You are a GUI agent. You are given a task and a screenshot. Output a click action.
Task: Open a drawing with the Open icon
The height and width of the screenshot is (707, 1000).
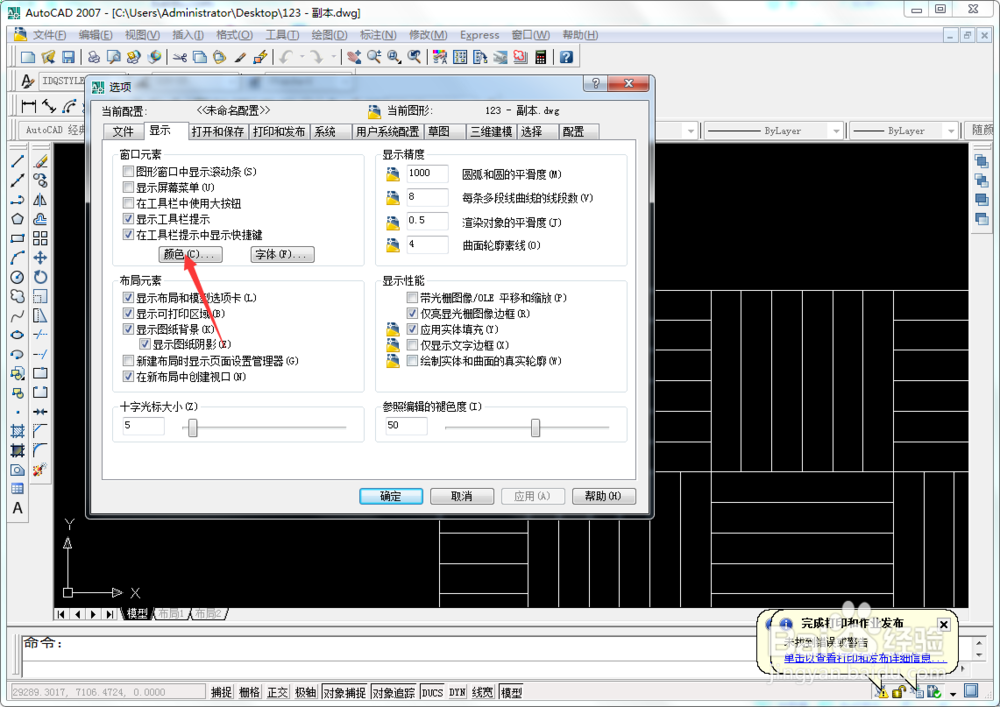pyautogui.click(x=45, y=57)
